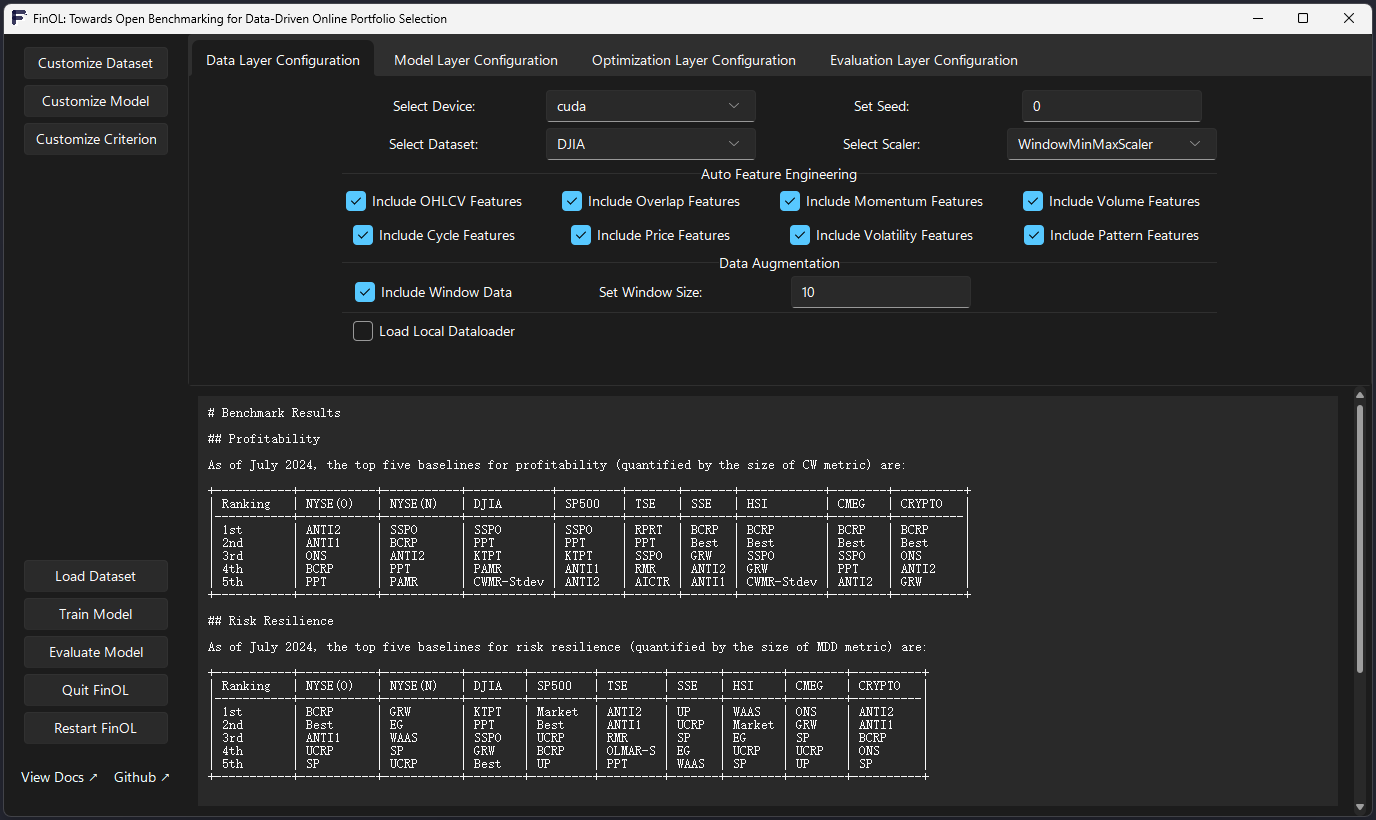The image size is (1376, 820).
Task: Expand the WindowMinMaxScaler scaler dropdown
Action: pos(1111,144)
